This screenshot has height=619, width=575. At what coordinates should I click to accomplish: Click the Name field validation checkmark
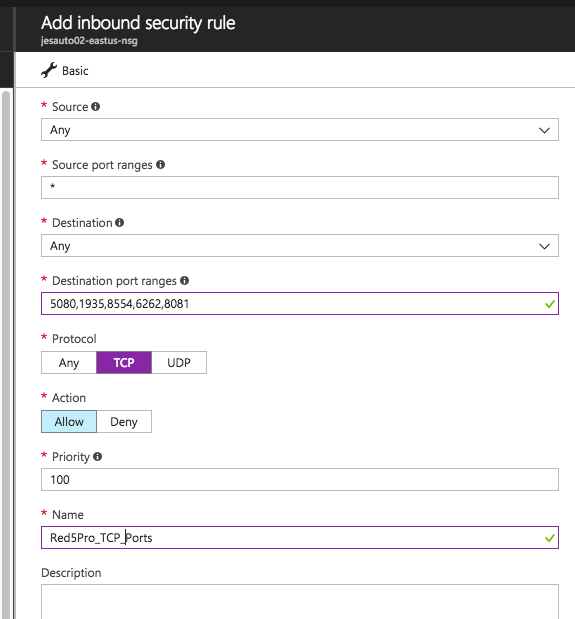point(550,538)
